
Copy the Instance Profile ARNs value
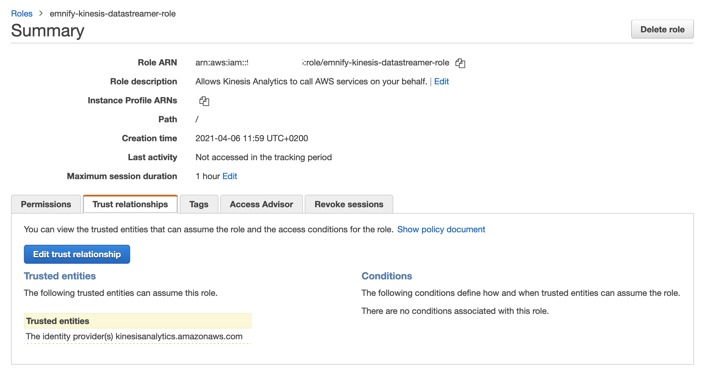coord(204,101)
